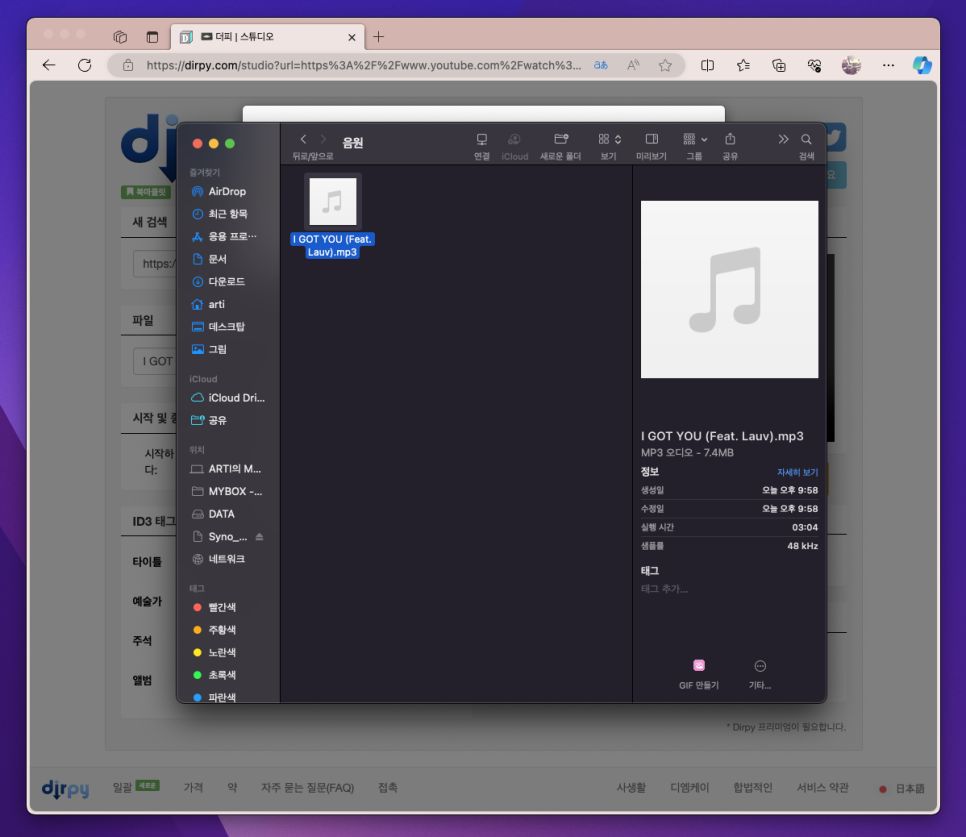Open the 그룹 grouping dropdown

click(695, 140)
